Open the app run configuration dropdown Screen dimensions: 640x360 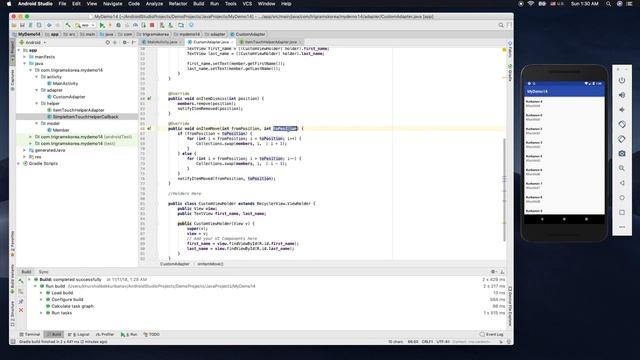[x=85, y=25]
